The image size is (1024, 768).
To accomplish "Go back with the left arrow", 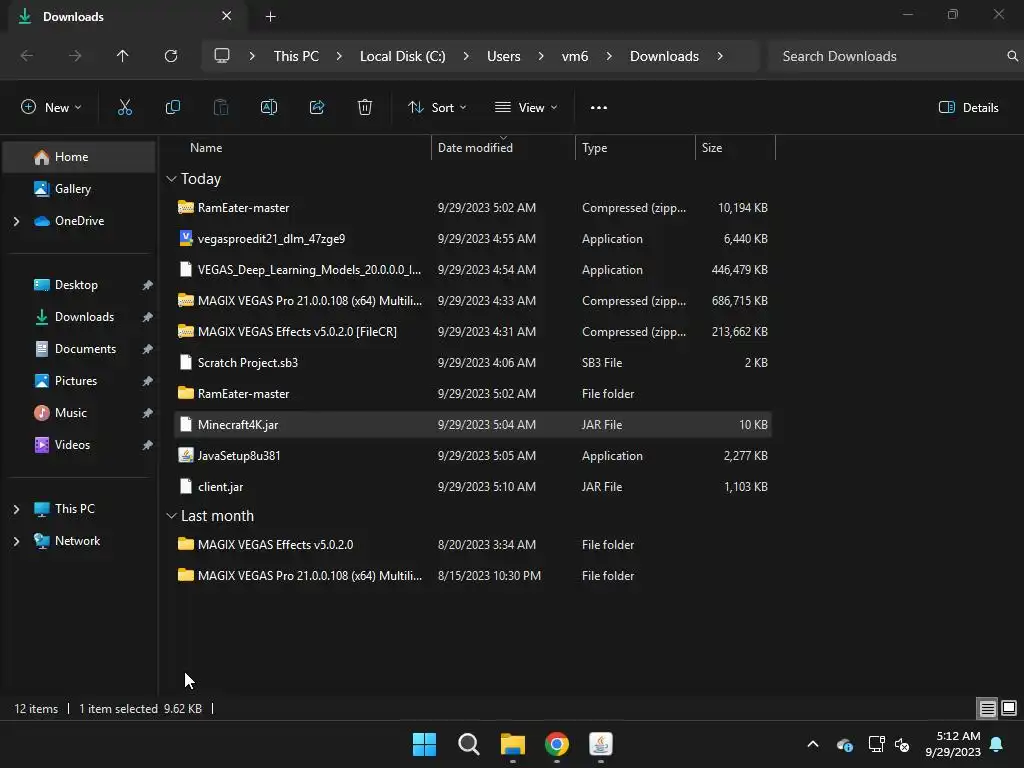I will pyautogui.click(x=27, y=56).
